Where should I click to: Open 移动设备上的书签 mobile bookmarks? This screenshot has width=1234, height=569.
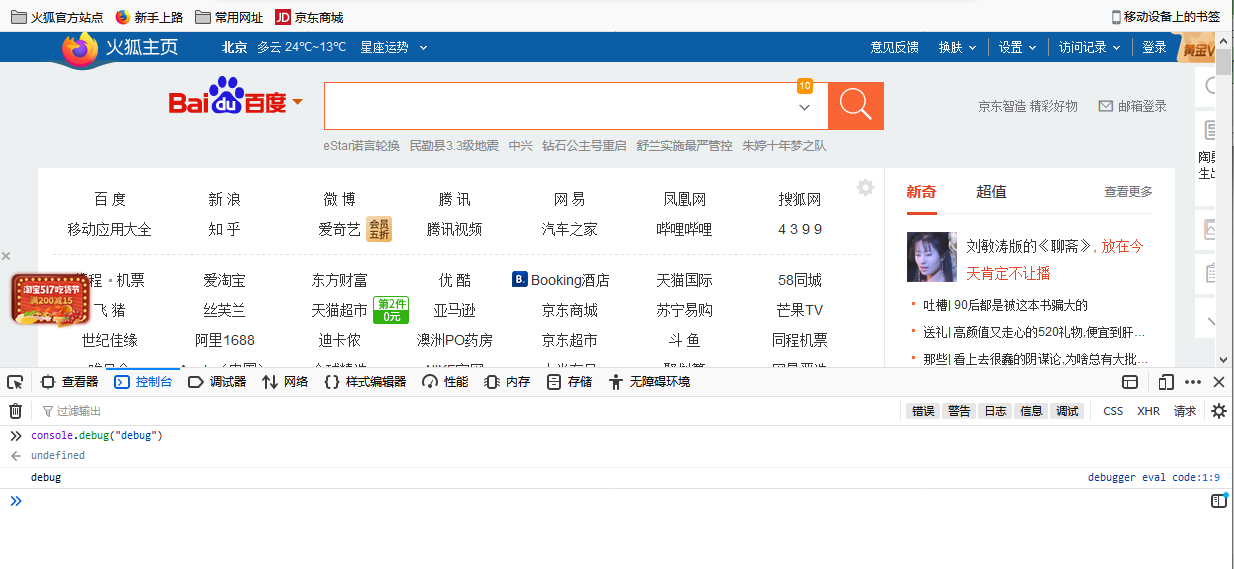coord(1166,17)
